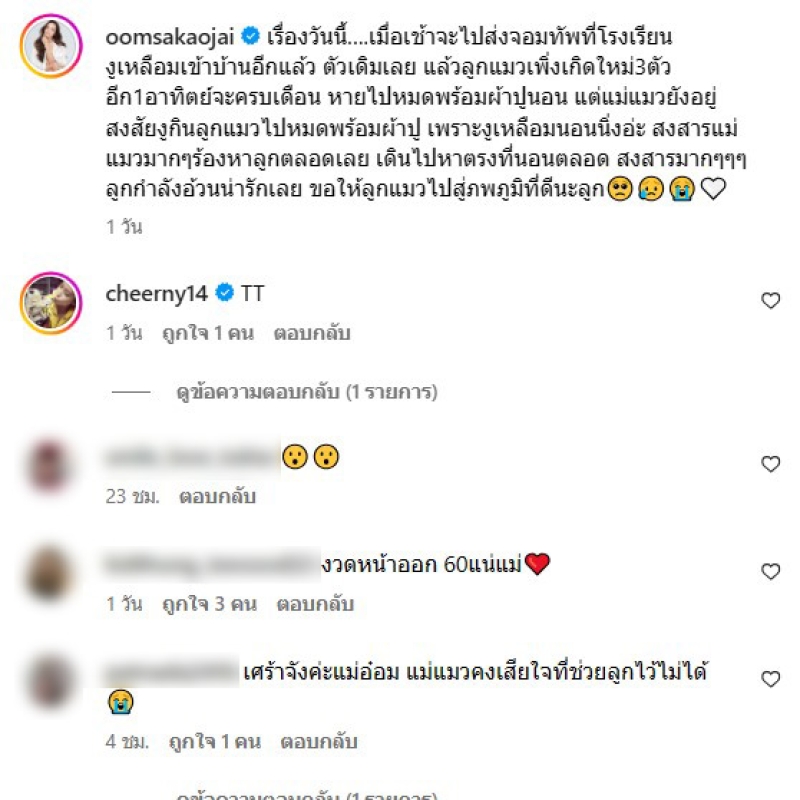Click the cheerny14 username link
Screen dimensions: 800x800
tap(156, 293)
